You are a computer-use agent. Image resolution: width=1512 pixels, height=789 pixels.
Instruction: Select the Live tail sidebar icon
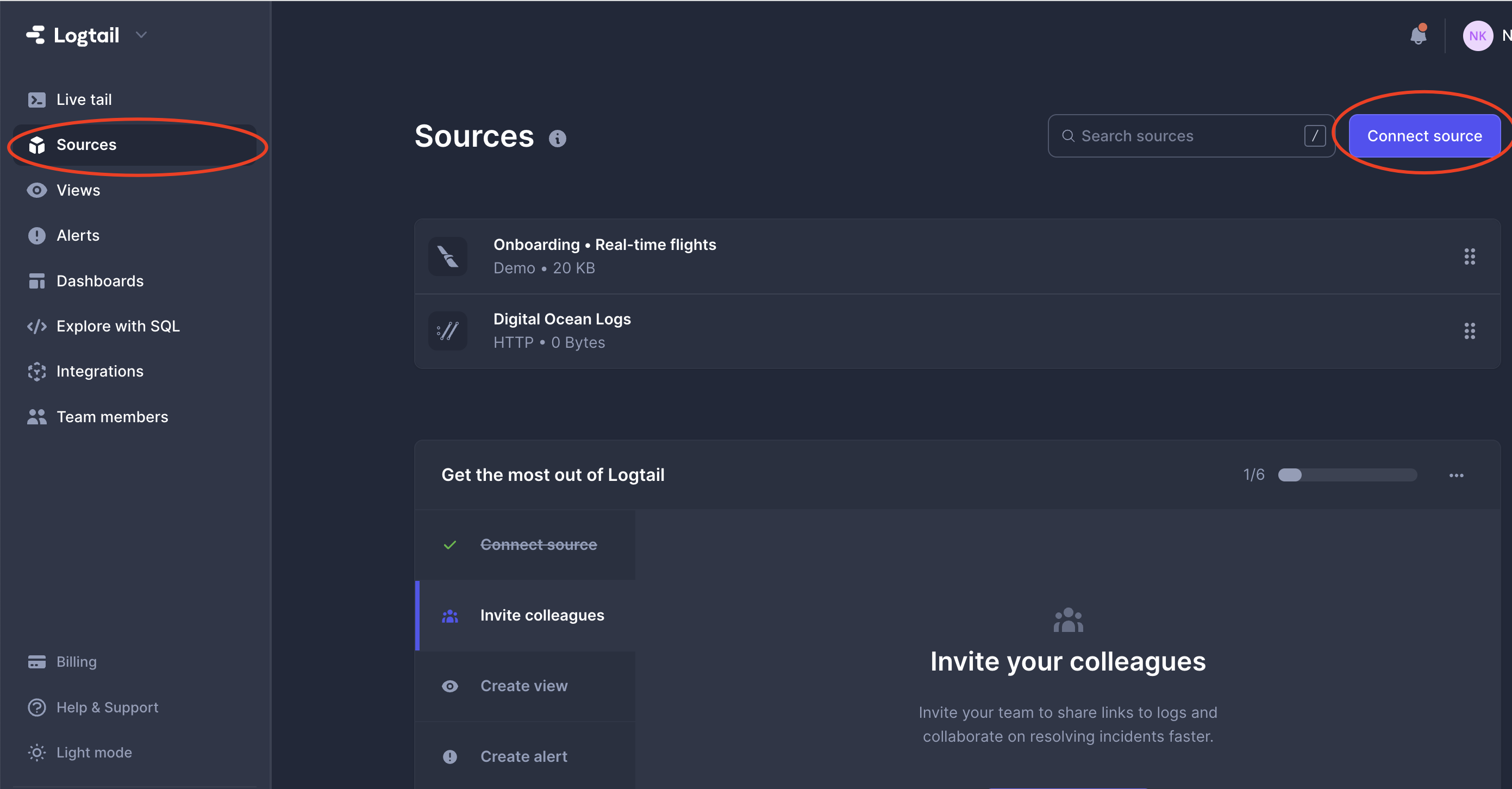[x=36, y=99]
